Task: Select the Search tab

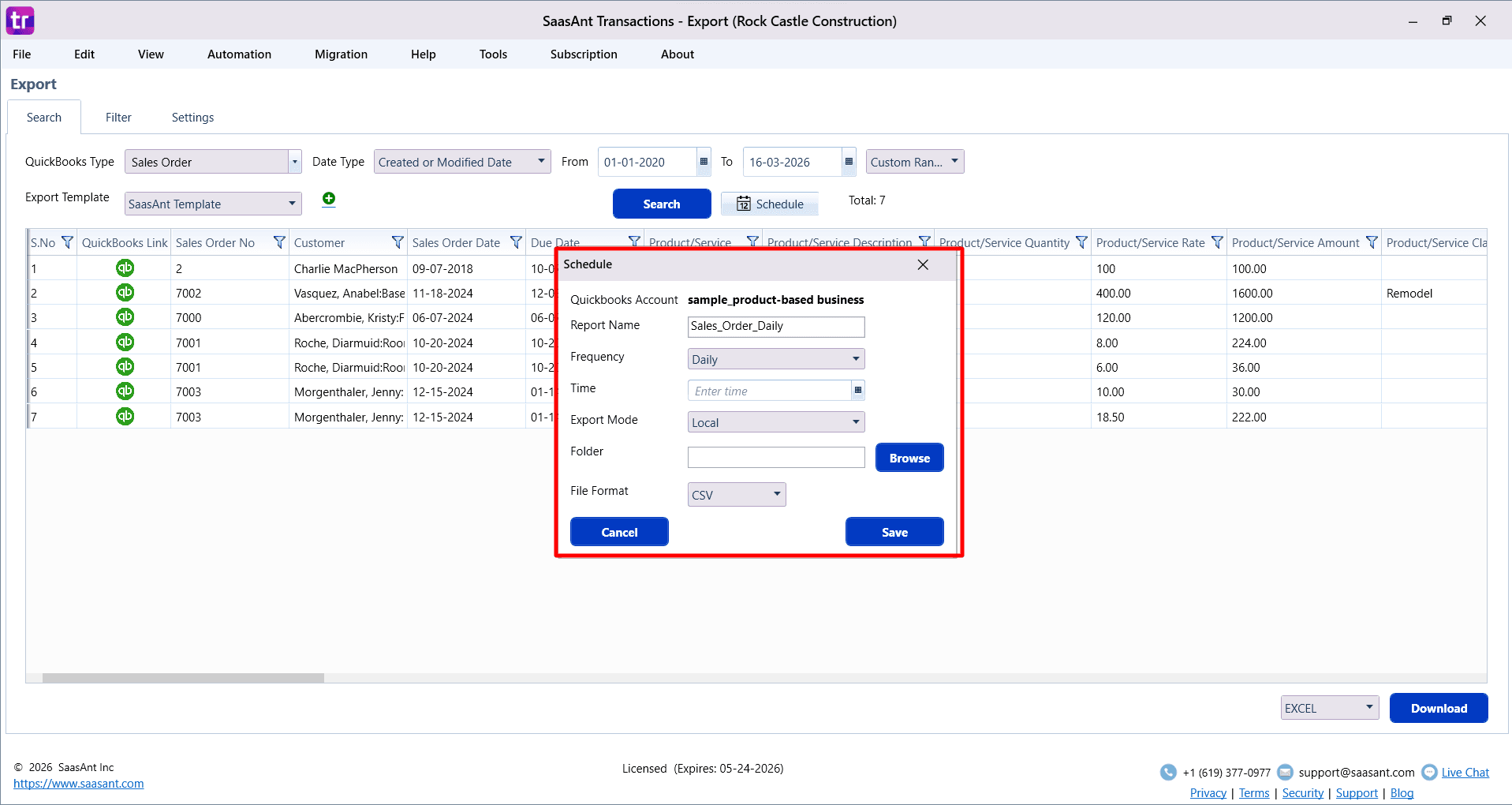Action: [x=44, y=118]
